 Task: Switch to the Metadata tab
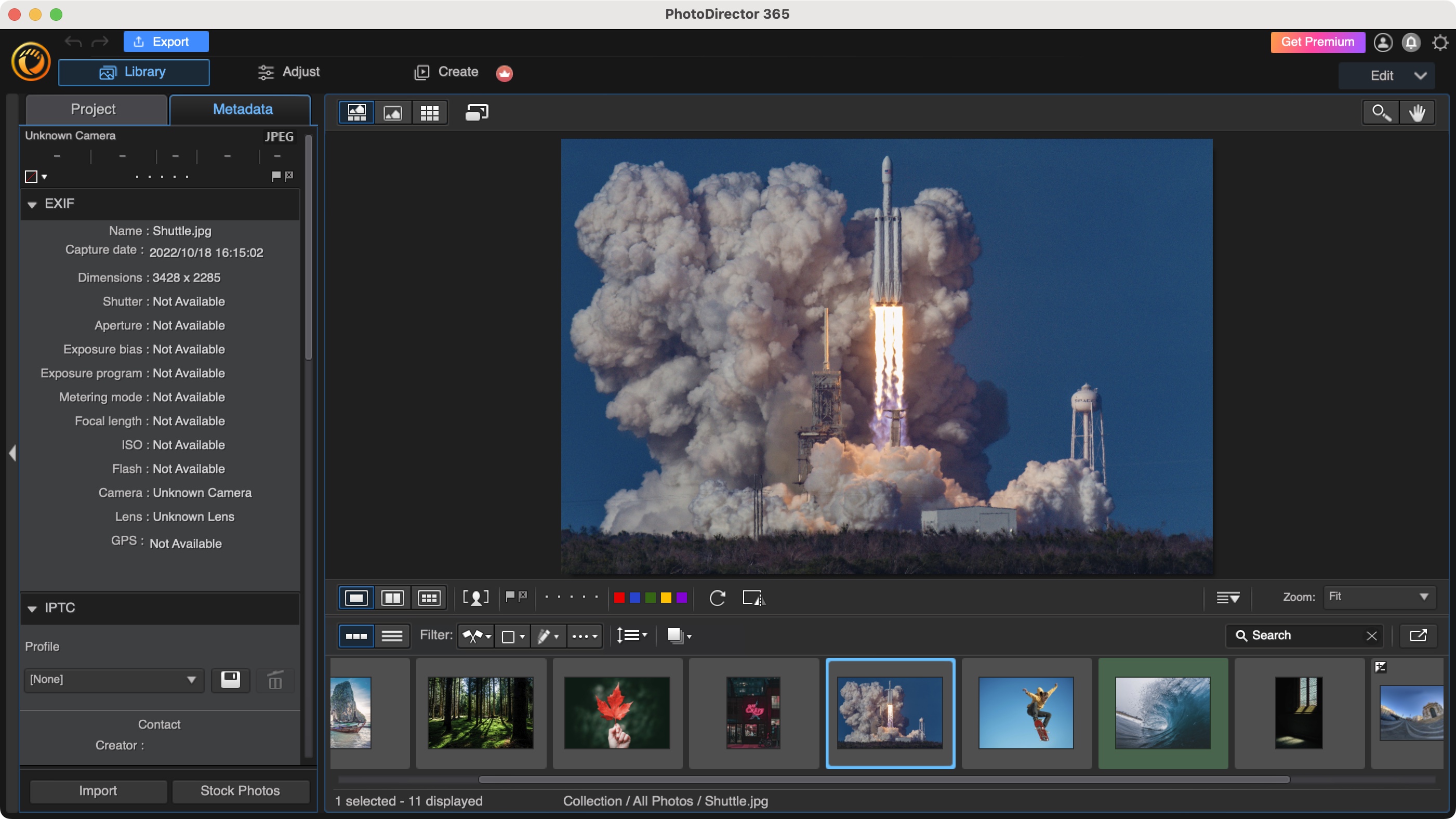pyautogui.click(x=242, y=109)
